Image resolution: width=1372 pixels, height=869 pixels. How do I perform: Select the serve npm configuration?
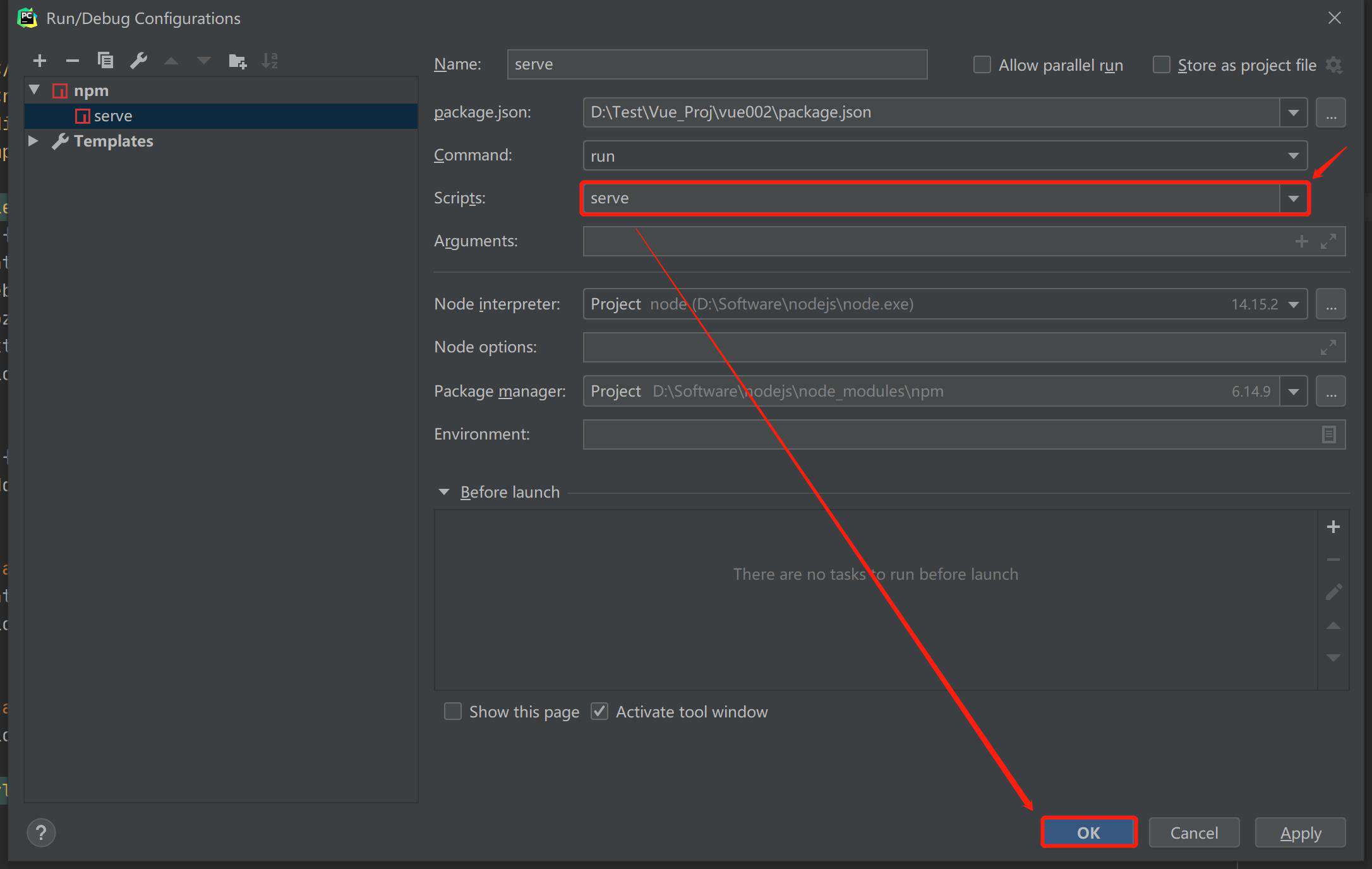pos(221,116)
